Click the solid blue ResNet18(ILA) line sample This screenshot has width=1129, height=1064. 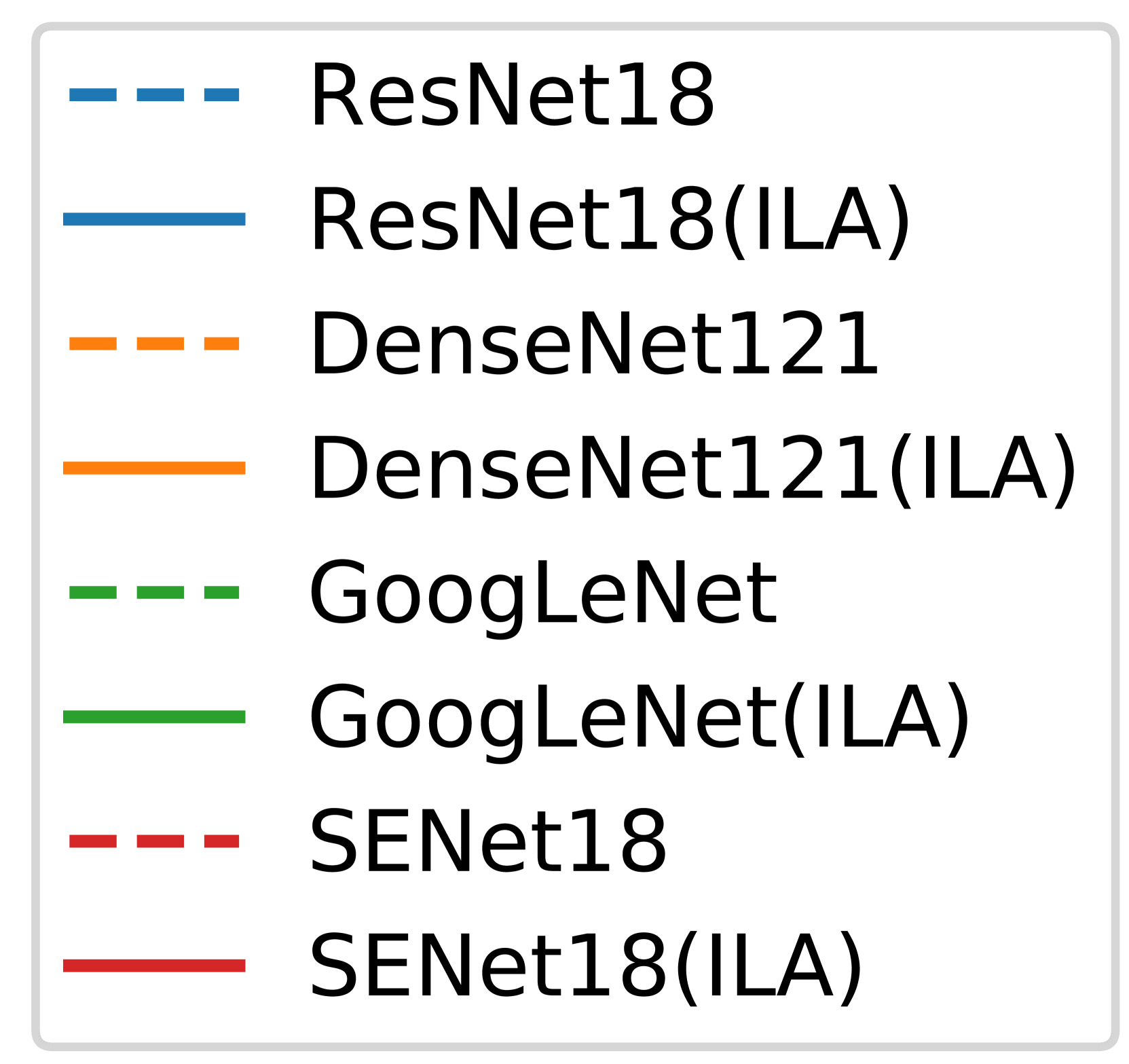click(154, 219)
